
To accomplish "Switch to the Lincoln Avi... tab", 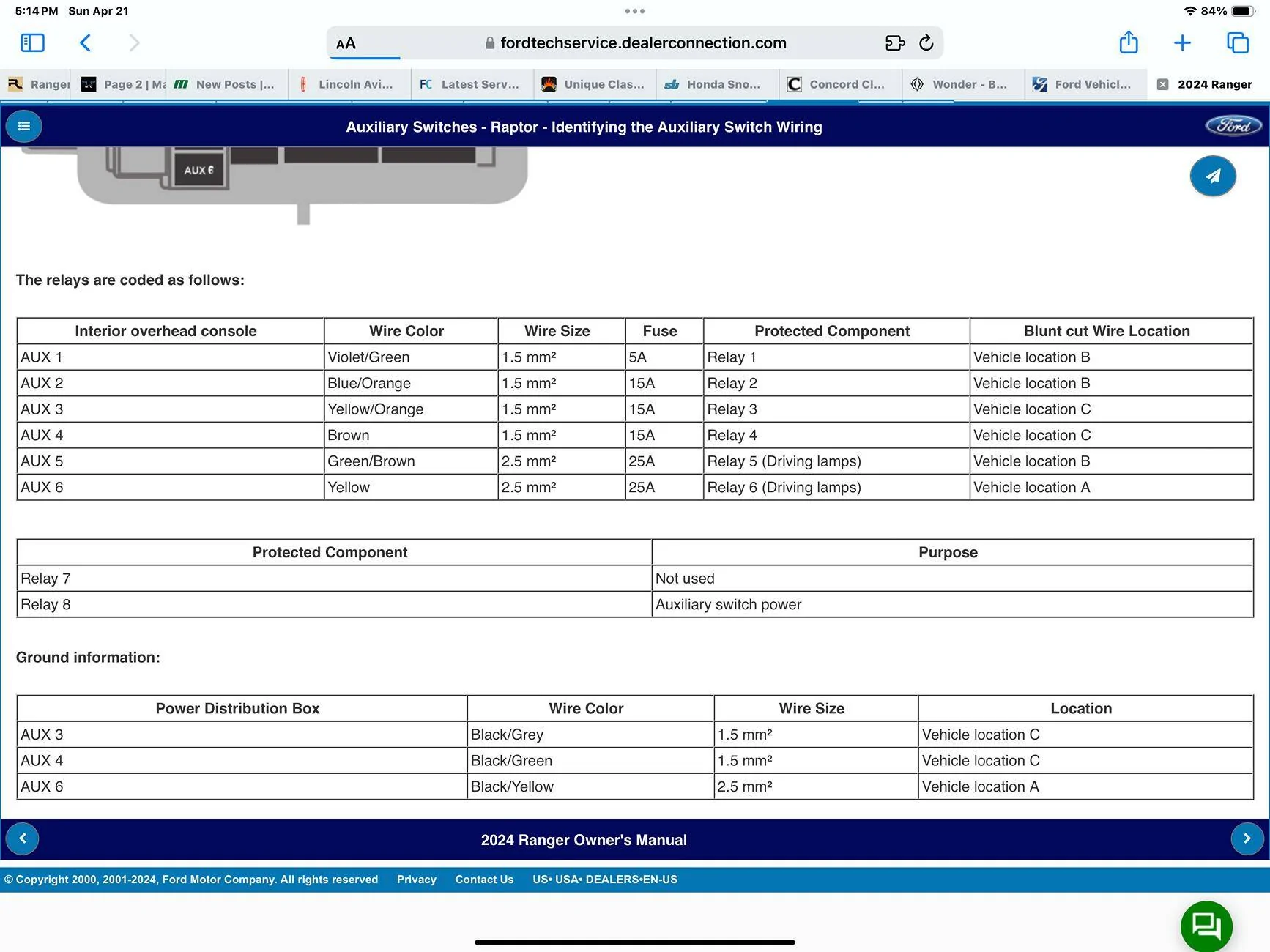I will pyautogui.click(x=349, y=84).
